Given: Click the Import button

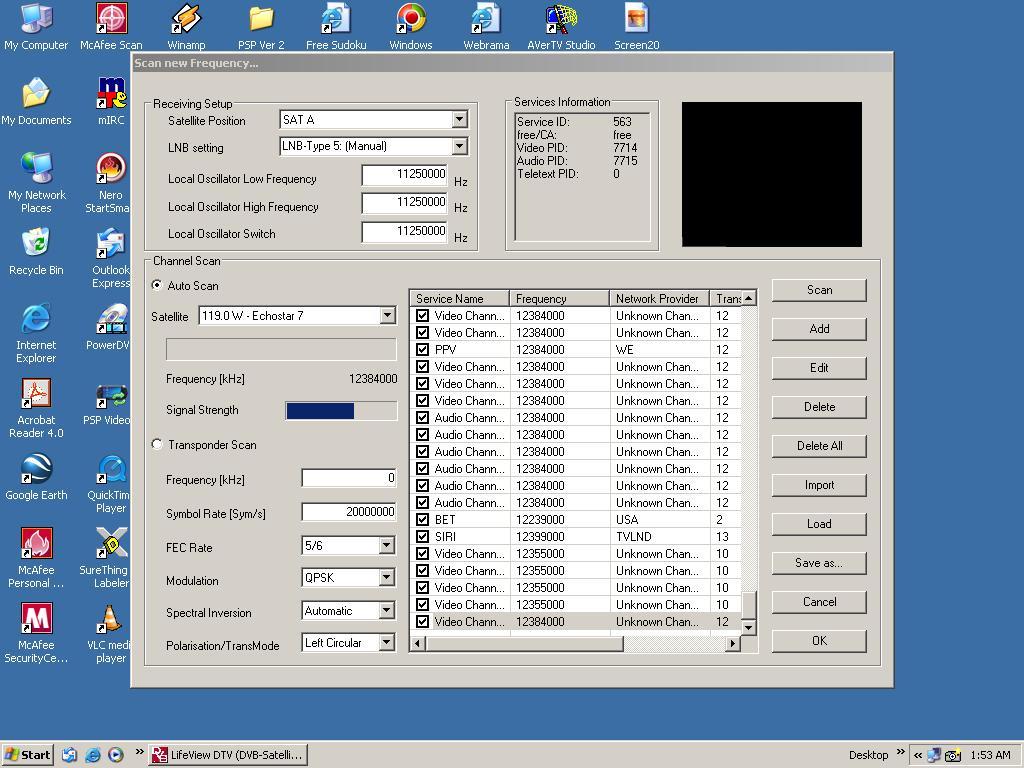Looking at the screenshot, I should point(819,485).
